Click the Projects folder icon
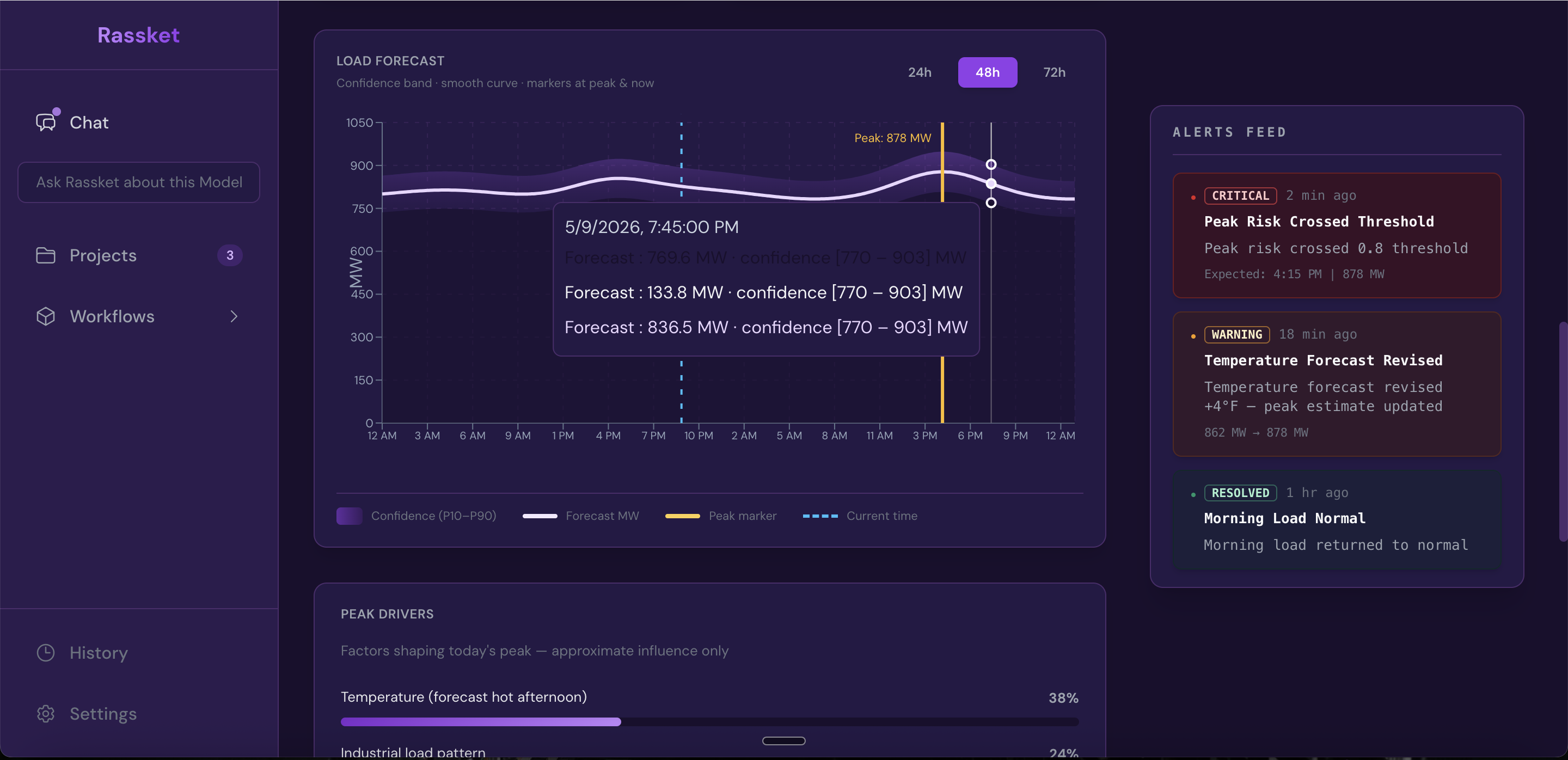Image resolution: width=1568 pixels, height=760 pixels. 46,255
